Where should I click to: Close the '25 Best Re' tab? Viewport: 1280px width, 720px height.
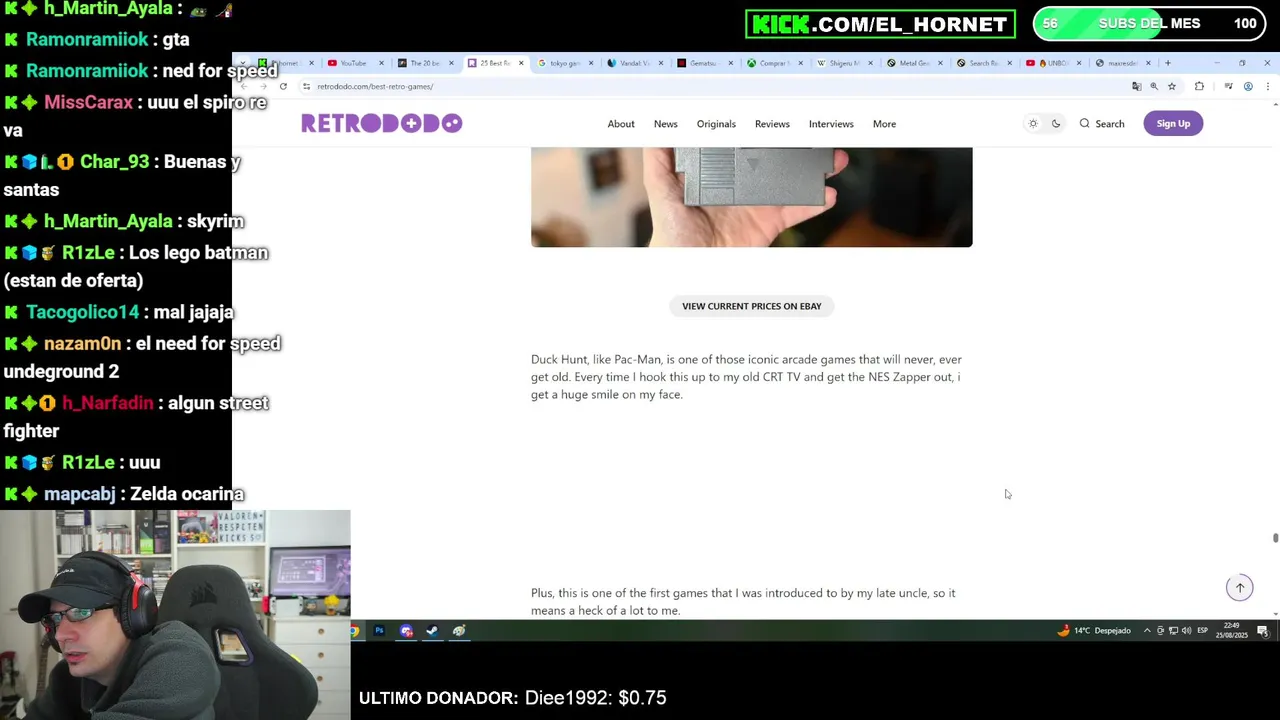[x=520, y=63]
